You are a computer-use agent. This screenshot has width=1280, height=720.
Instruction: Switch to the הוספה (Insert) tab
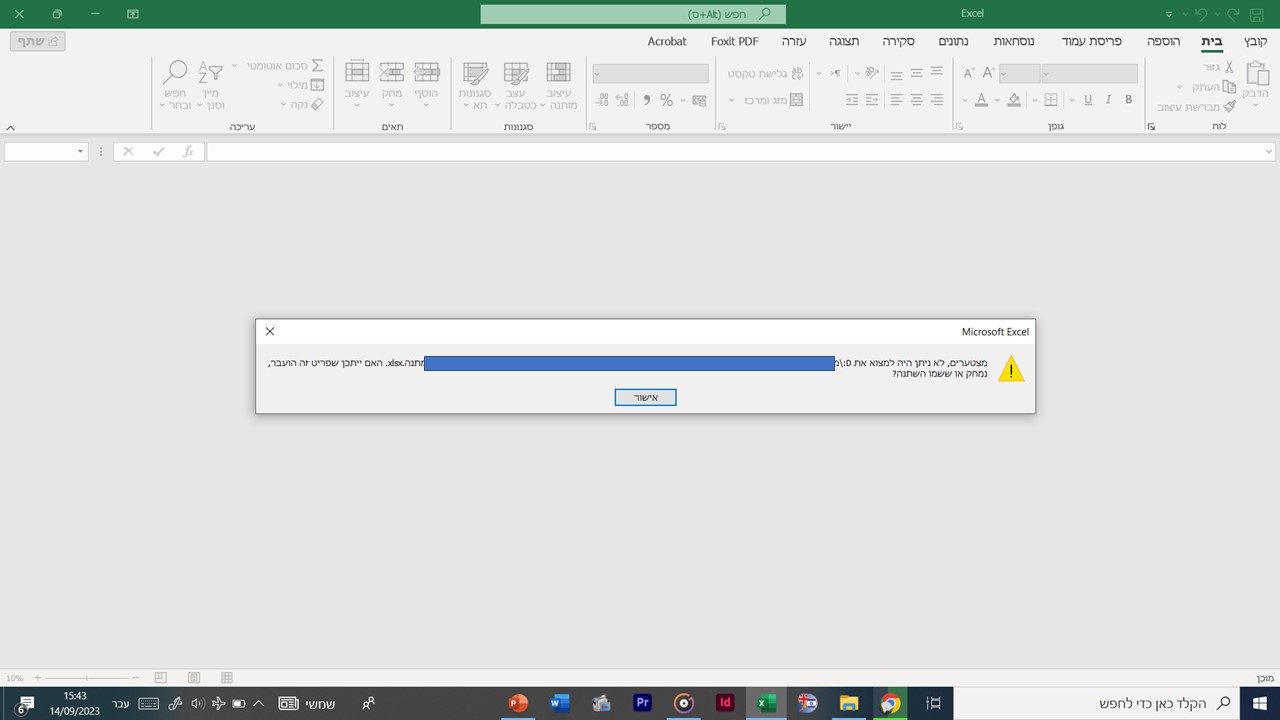click(1163, 41)
